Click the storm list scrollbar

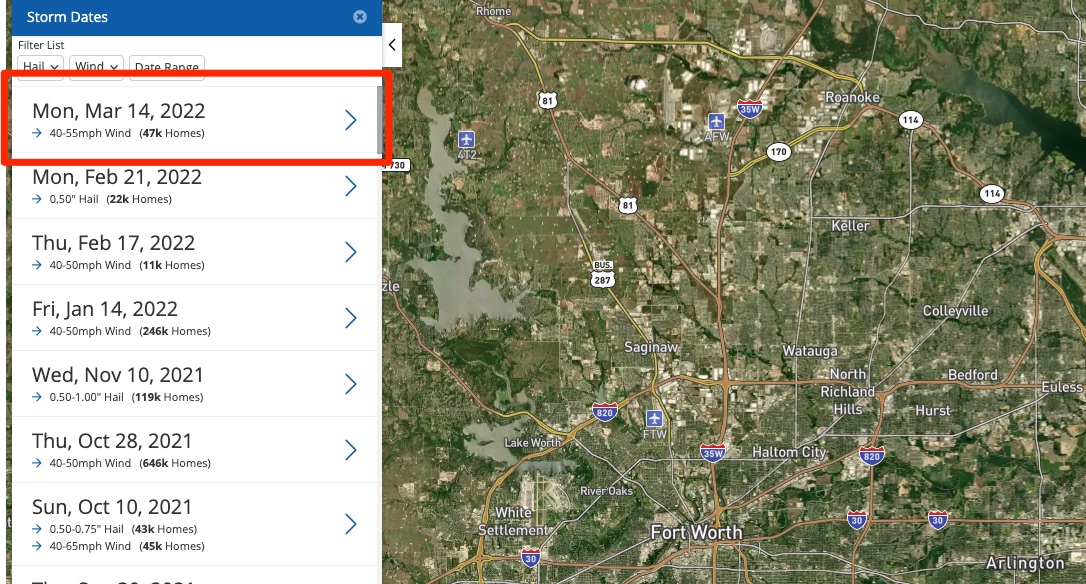click(378, 120)
